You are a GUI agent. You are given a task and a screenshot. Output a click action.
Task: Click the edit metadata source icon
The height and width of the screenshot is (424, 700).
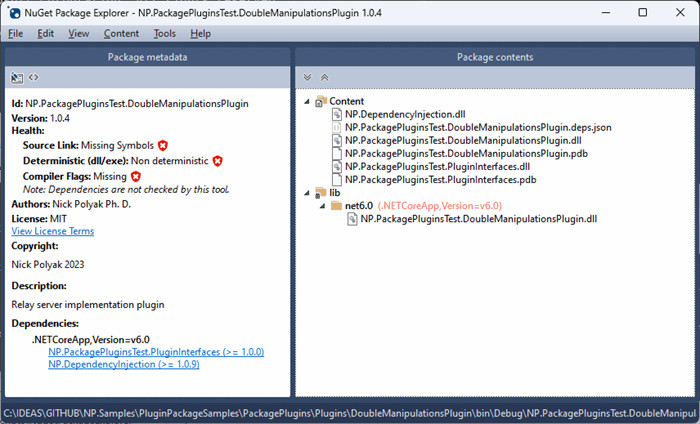point(34,78)
